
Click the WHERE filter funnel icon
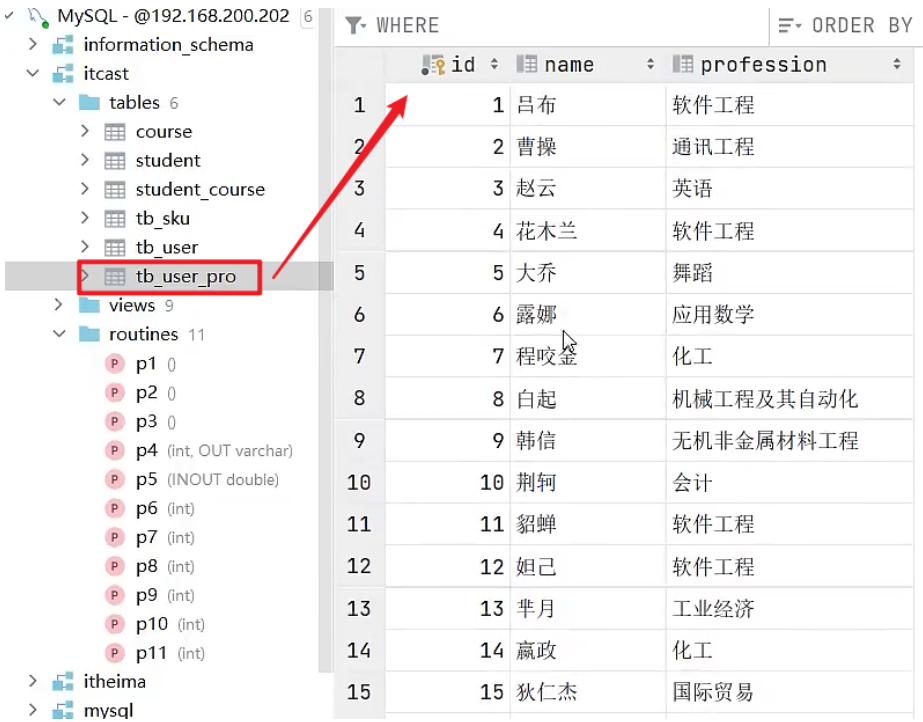(x=355, y=25)
